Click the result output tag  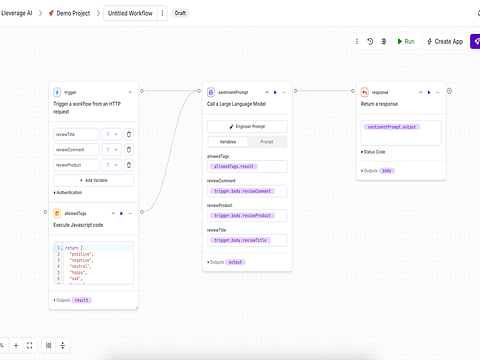(82, 300)
